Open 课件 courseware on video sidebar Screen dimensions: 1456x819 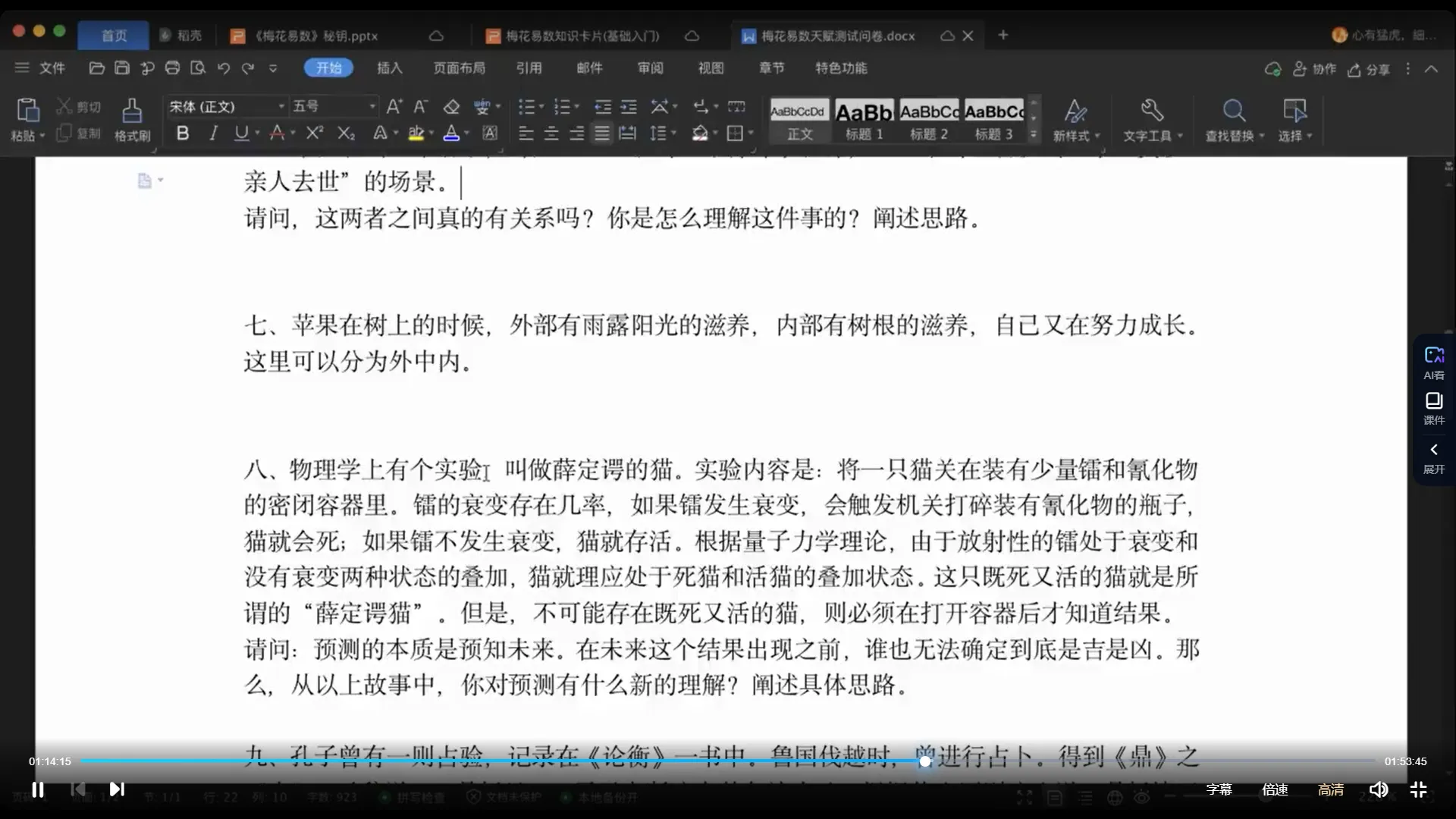pos(1433,408)
